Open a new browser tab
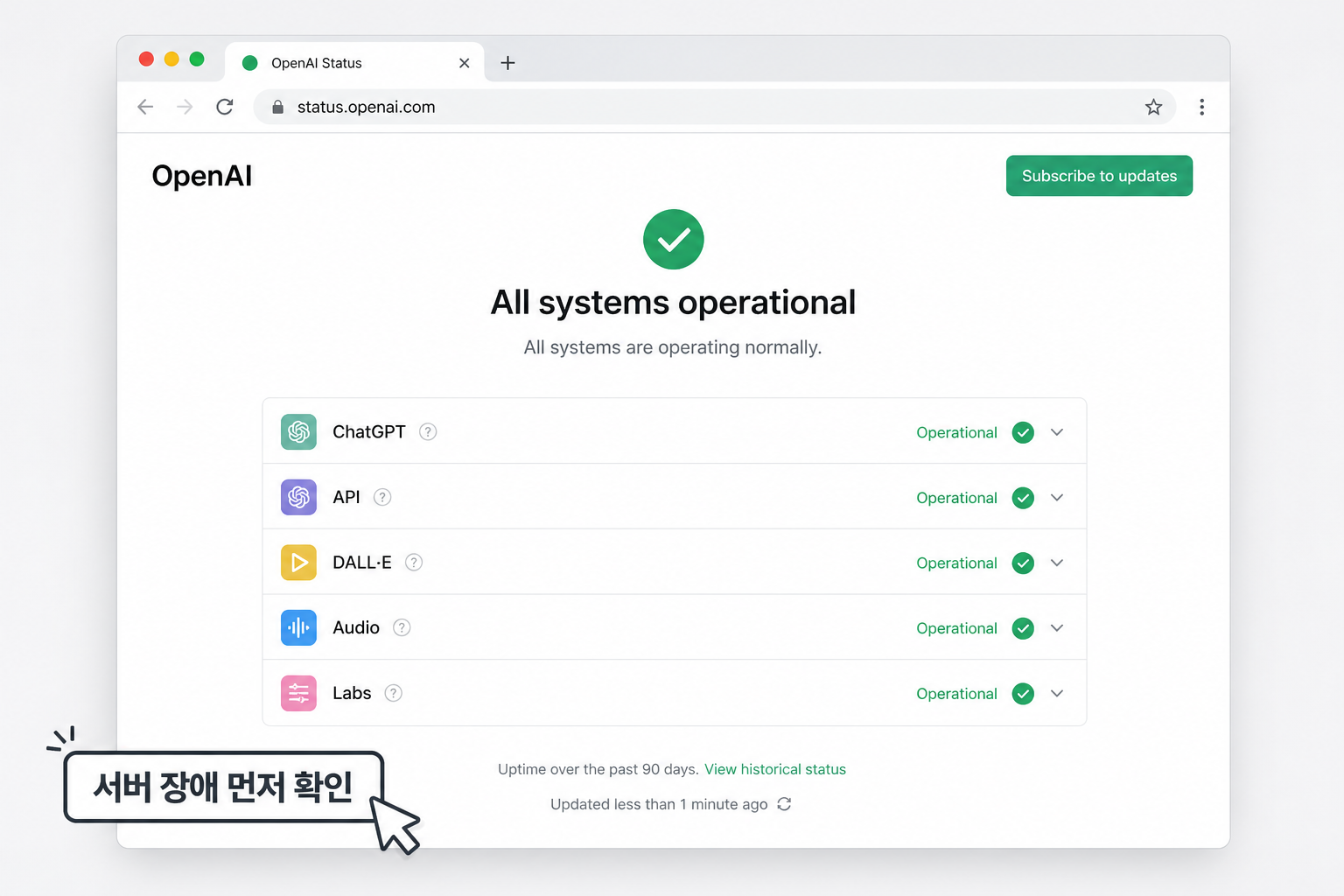Viewport: 1344px width, 896px height. tap(507, 63)
